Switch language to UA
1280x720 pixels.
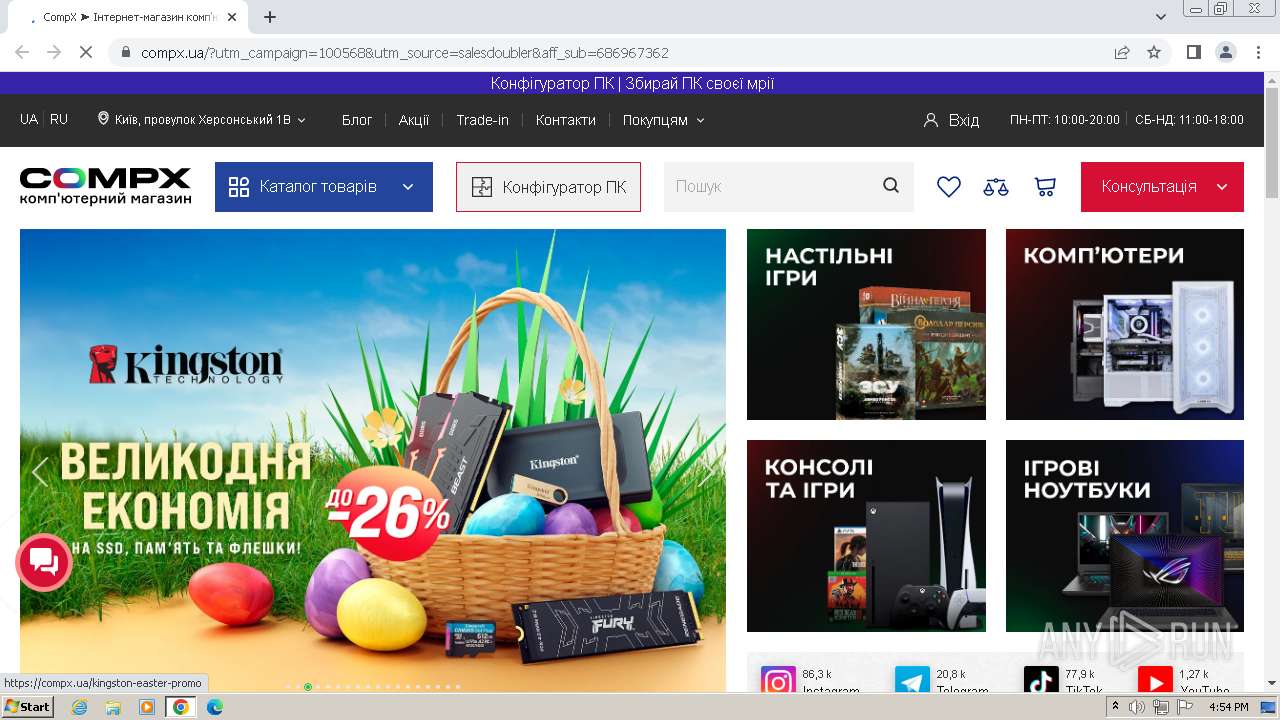(x=29, y=119)
